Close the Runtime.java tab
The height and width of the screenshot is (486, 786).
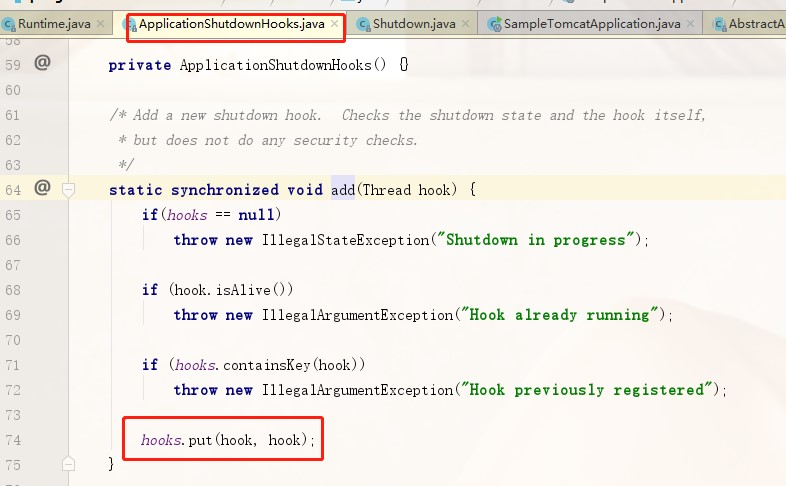[x=101, y=24]
